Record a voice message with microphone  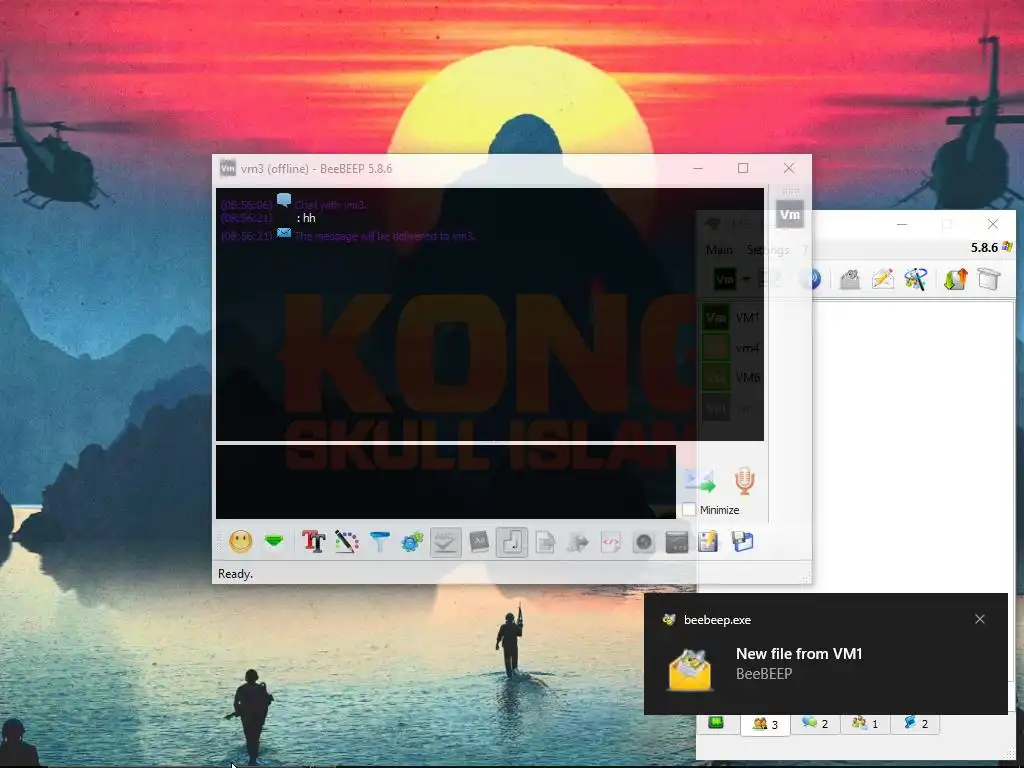(x=744, y=481)
